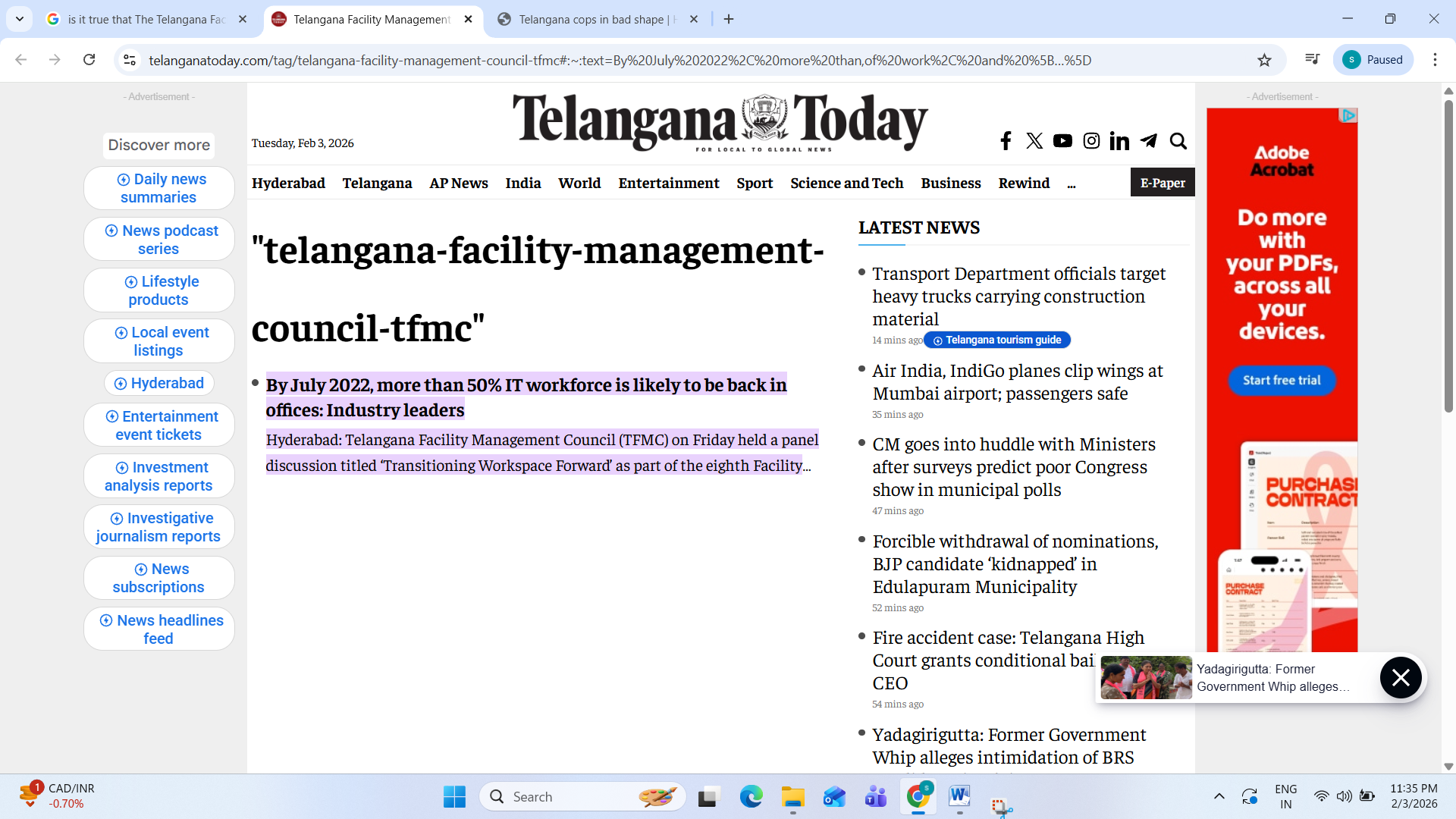
Task: Open Science and Tech section
Action: pos(847,184)
